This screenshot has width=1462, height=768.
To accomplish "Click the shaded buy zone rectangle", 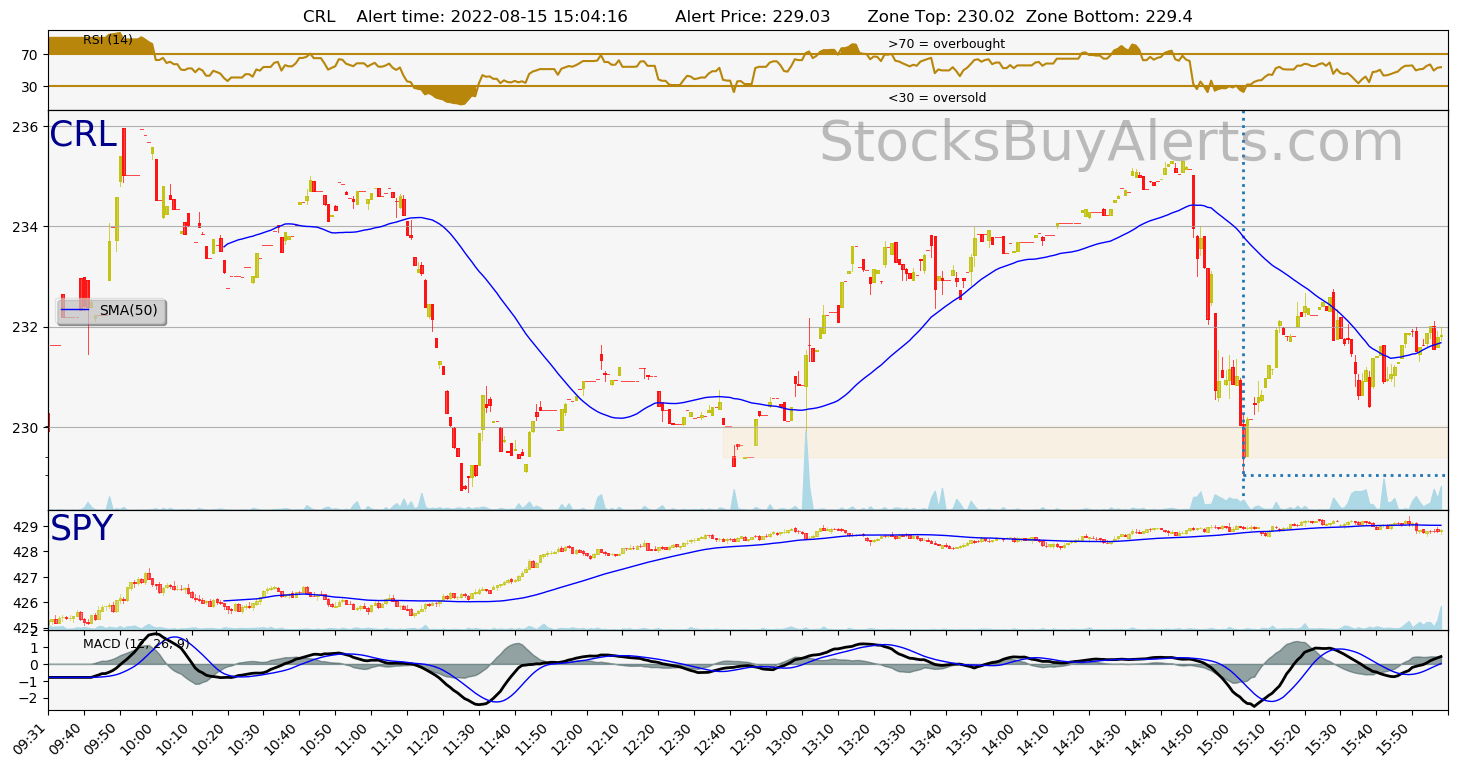I will 1085,442.
